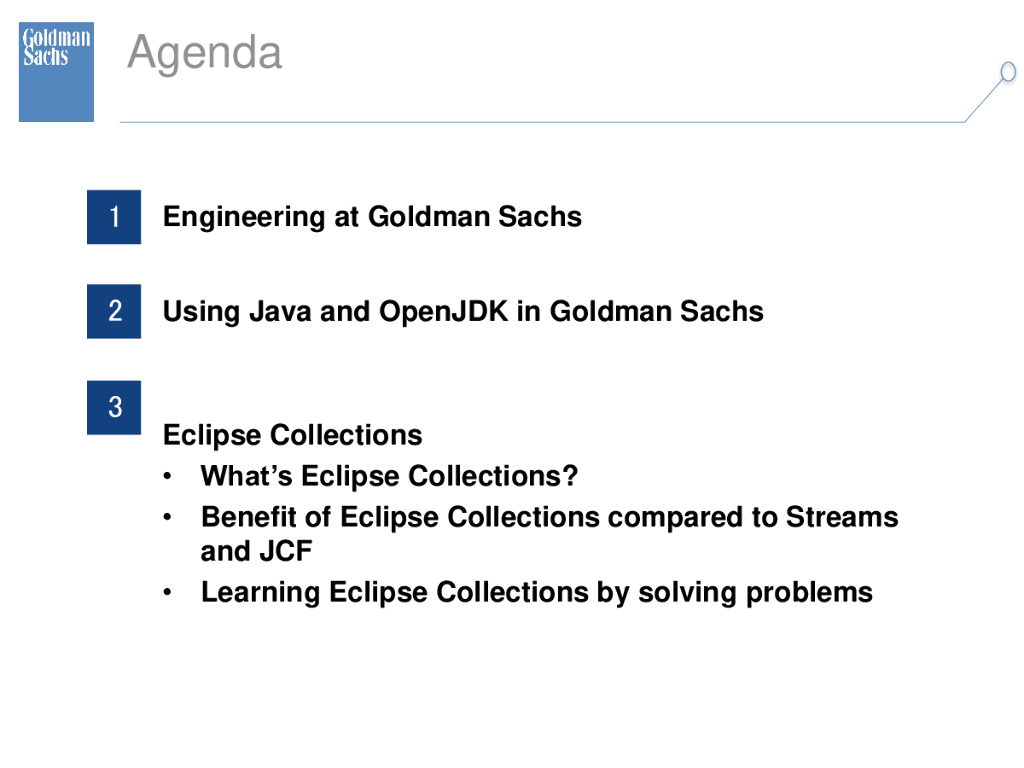Viewport: 1024px width, 768px height.
Task: Click the bullet dot before "Benefit of Eclipse"
Action: point(171,517)
